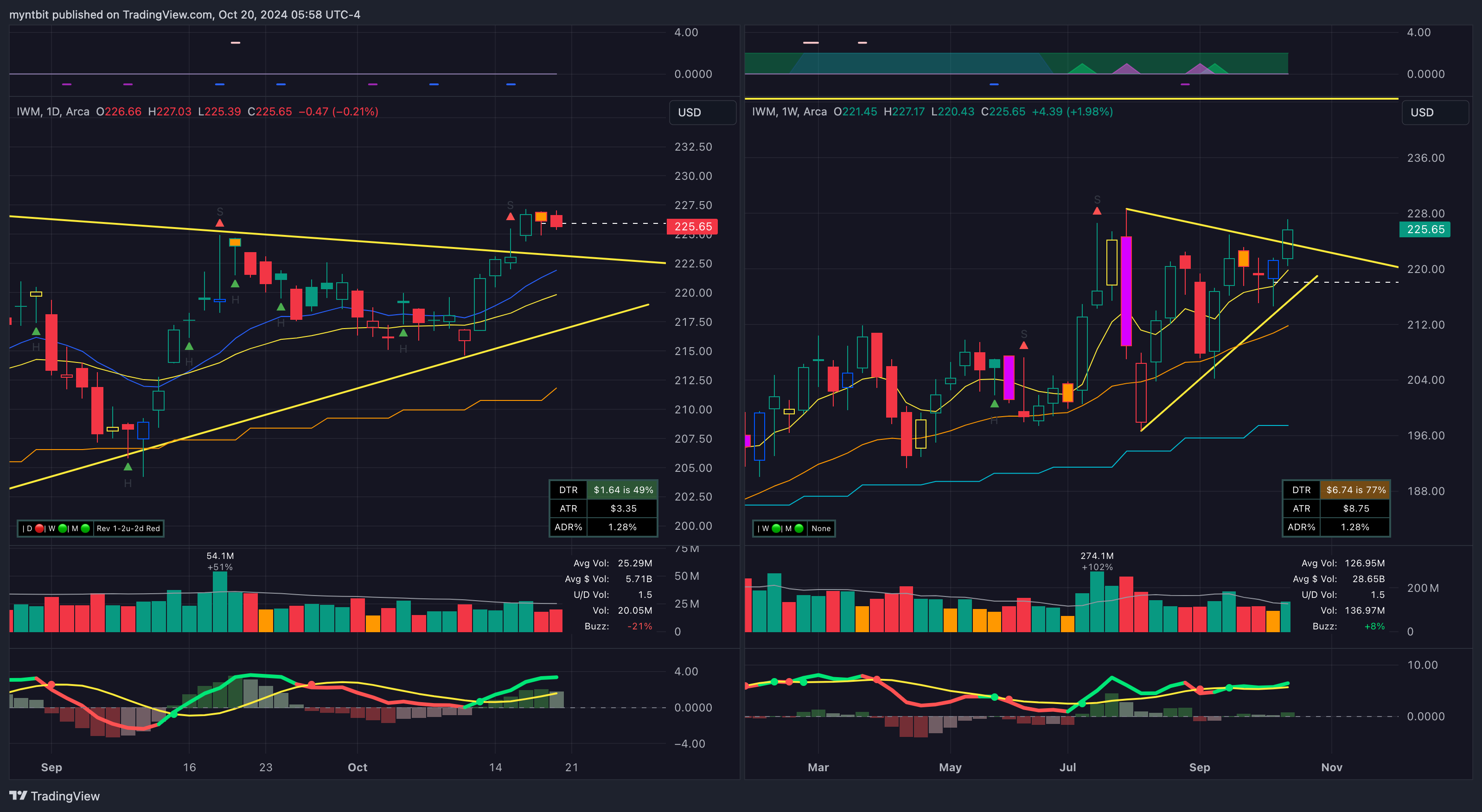Click the Vol 136.97M value on weekly chart

(x=1365, y=611)
